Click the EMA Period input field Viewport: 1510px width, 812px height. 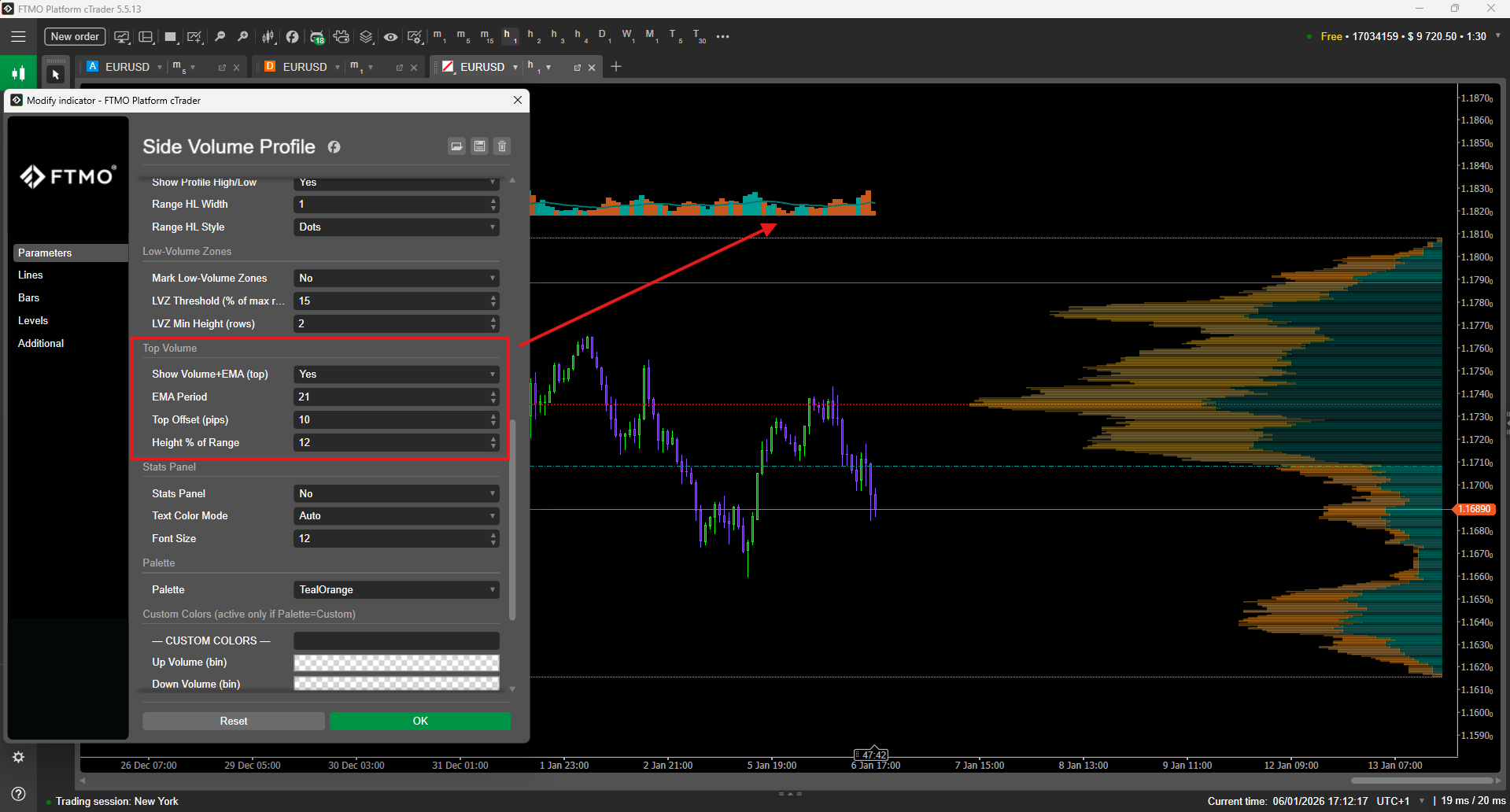391,397
